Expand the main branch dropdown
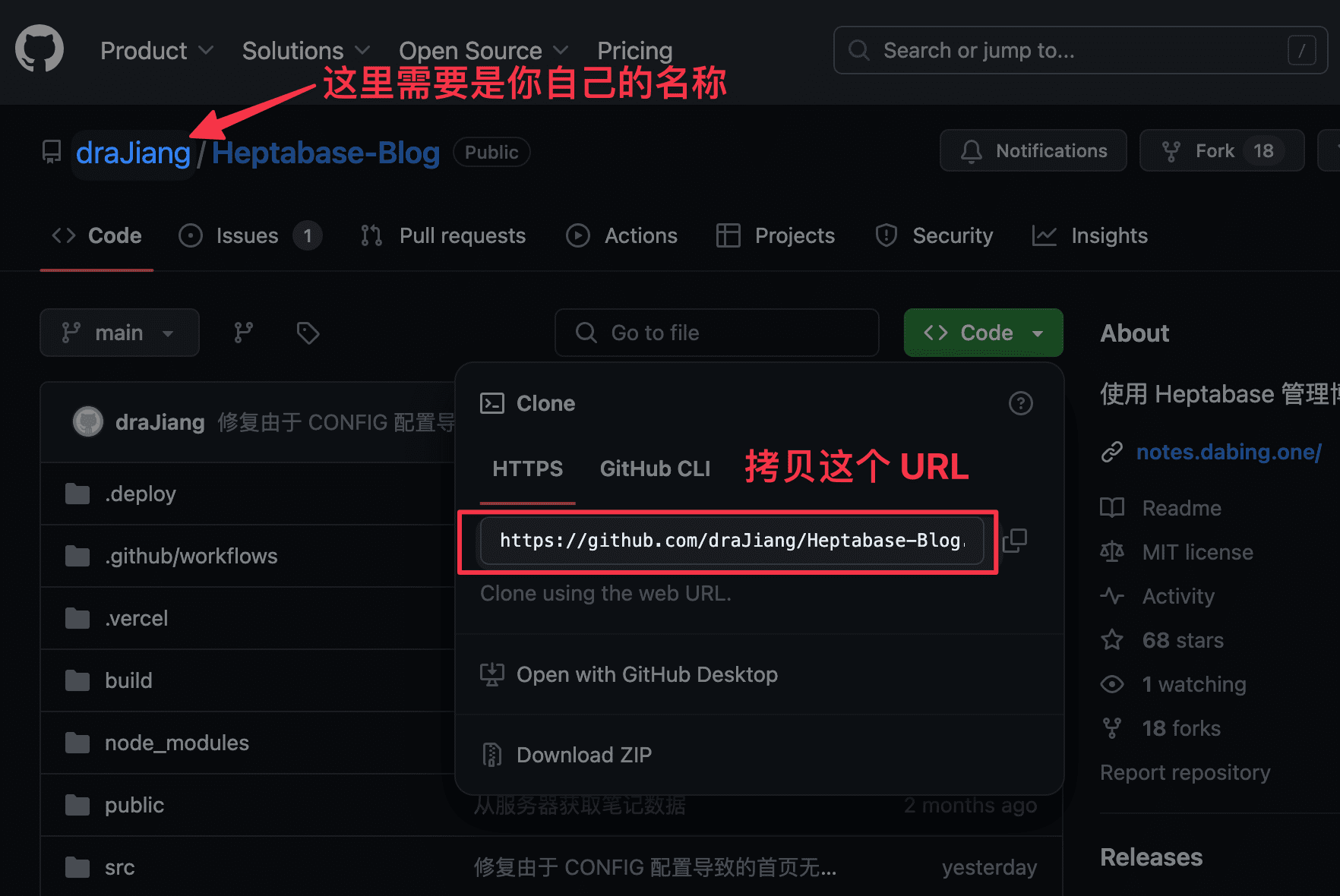1340x896 pixels. [119, 333]
